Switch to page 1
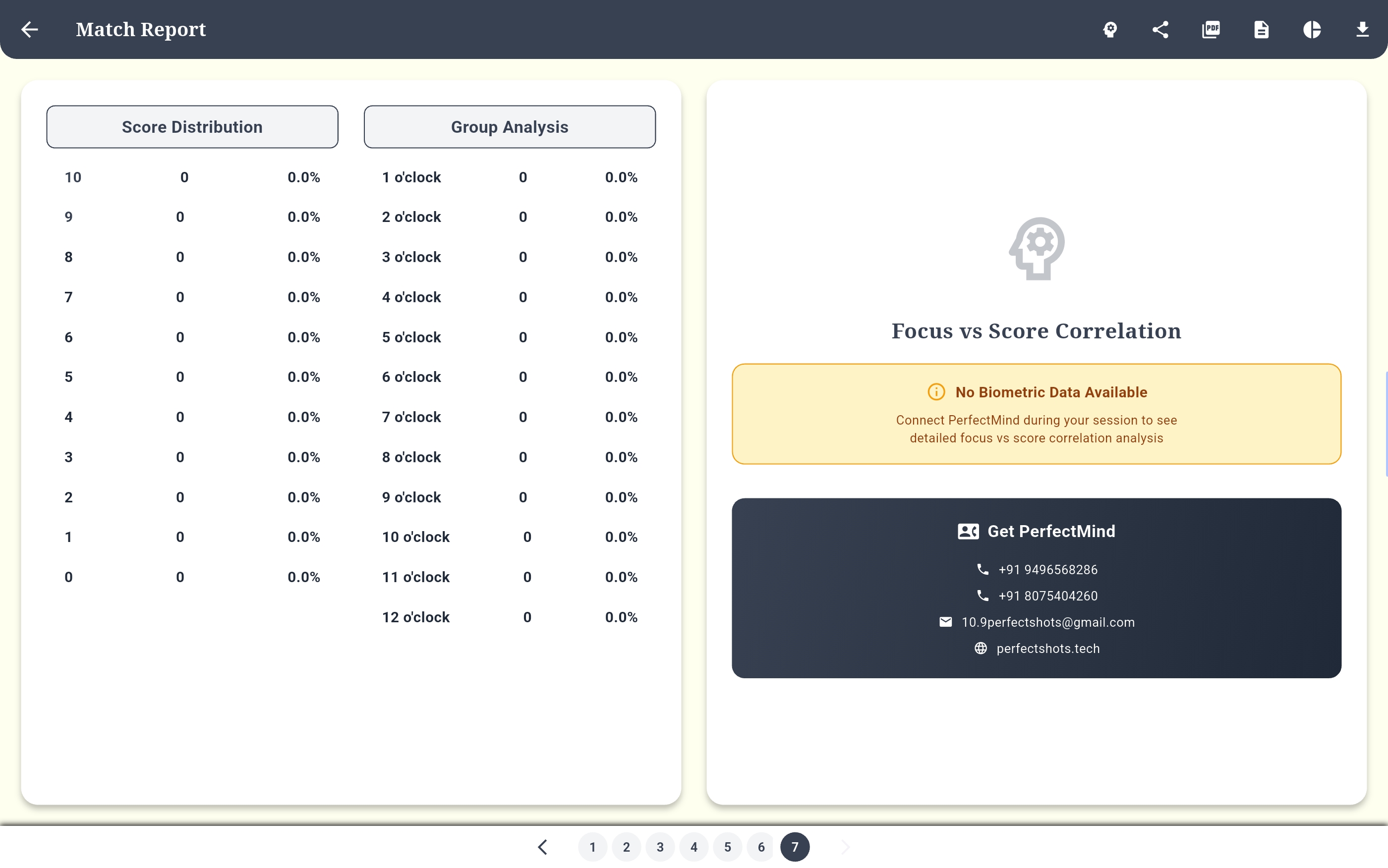The height and width of the screenshot is (868, 1388). [593, 847]
